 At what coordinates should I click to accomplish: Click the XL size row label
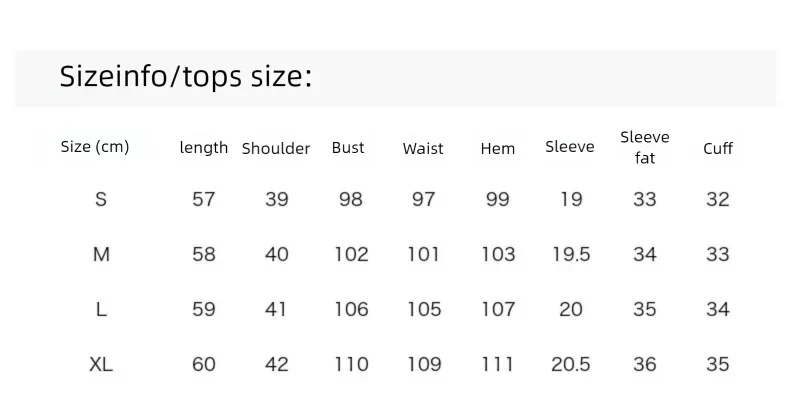(101, 364)
